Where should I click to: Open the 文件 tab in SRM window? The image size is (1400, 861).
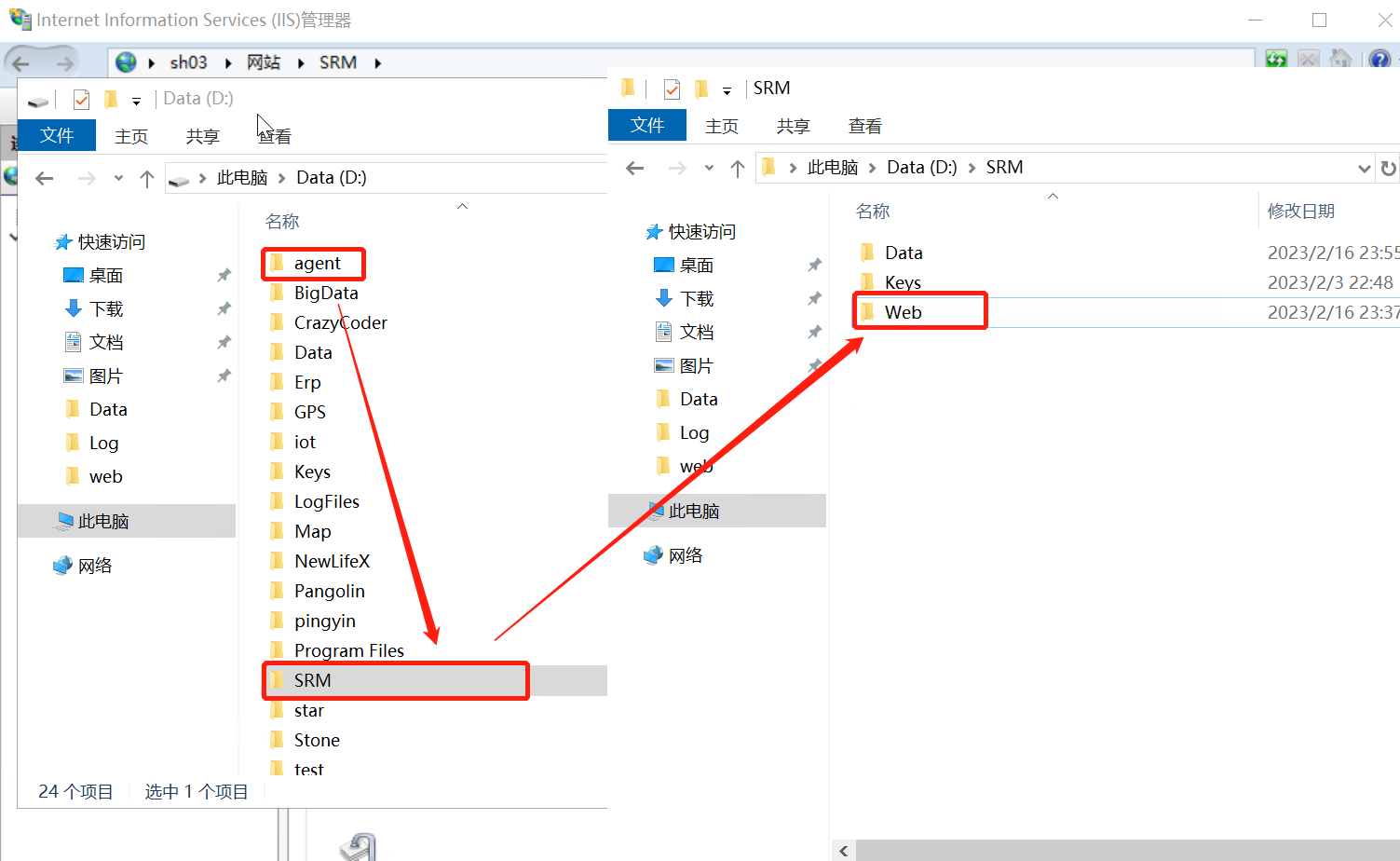pyautogui.click(x=647, y=126)
